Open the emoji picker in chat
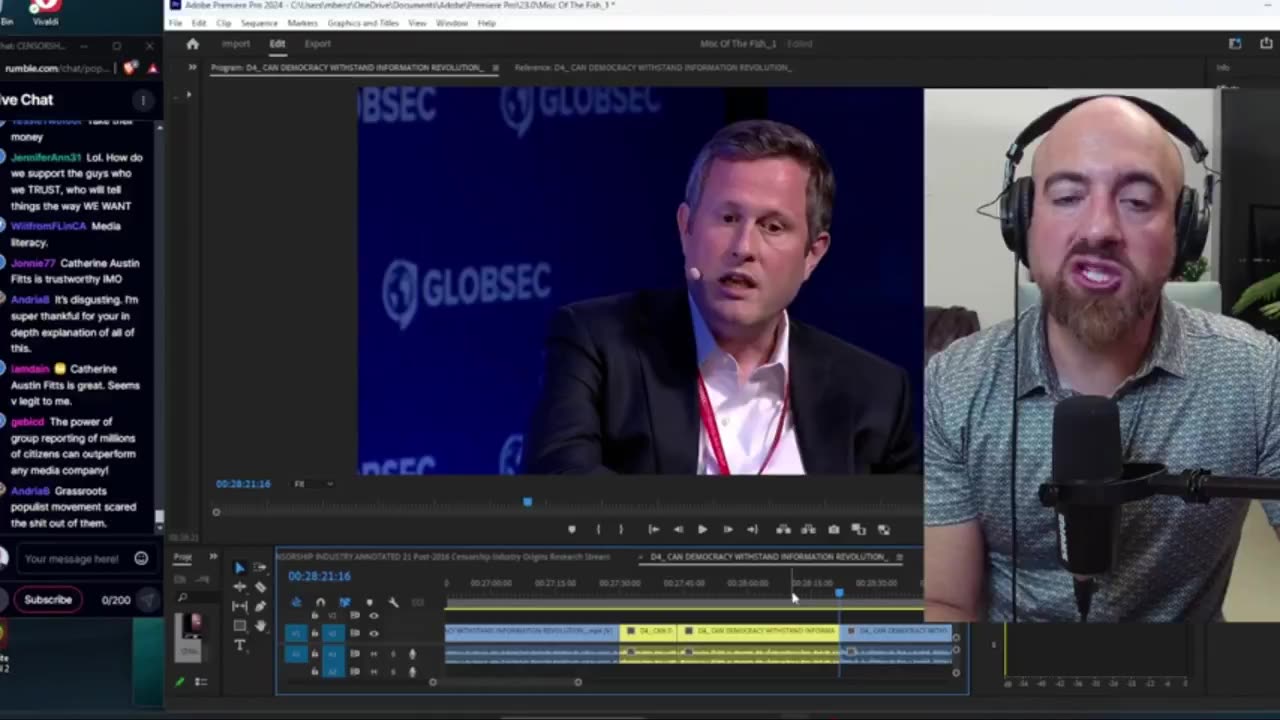Viewport: 1280px width, 720px height. coord(141,559)
